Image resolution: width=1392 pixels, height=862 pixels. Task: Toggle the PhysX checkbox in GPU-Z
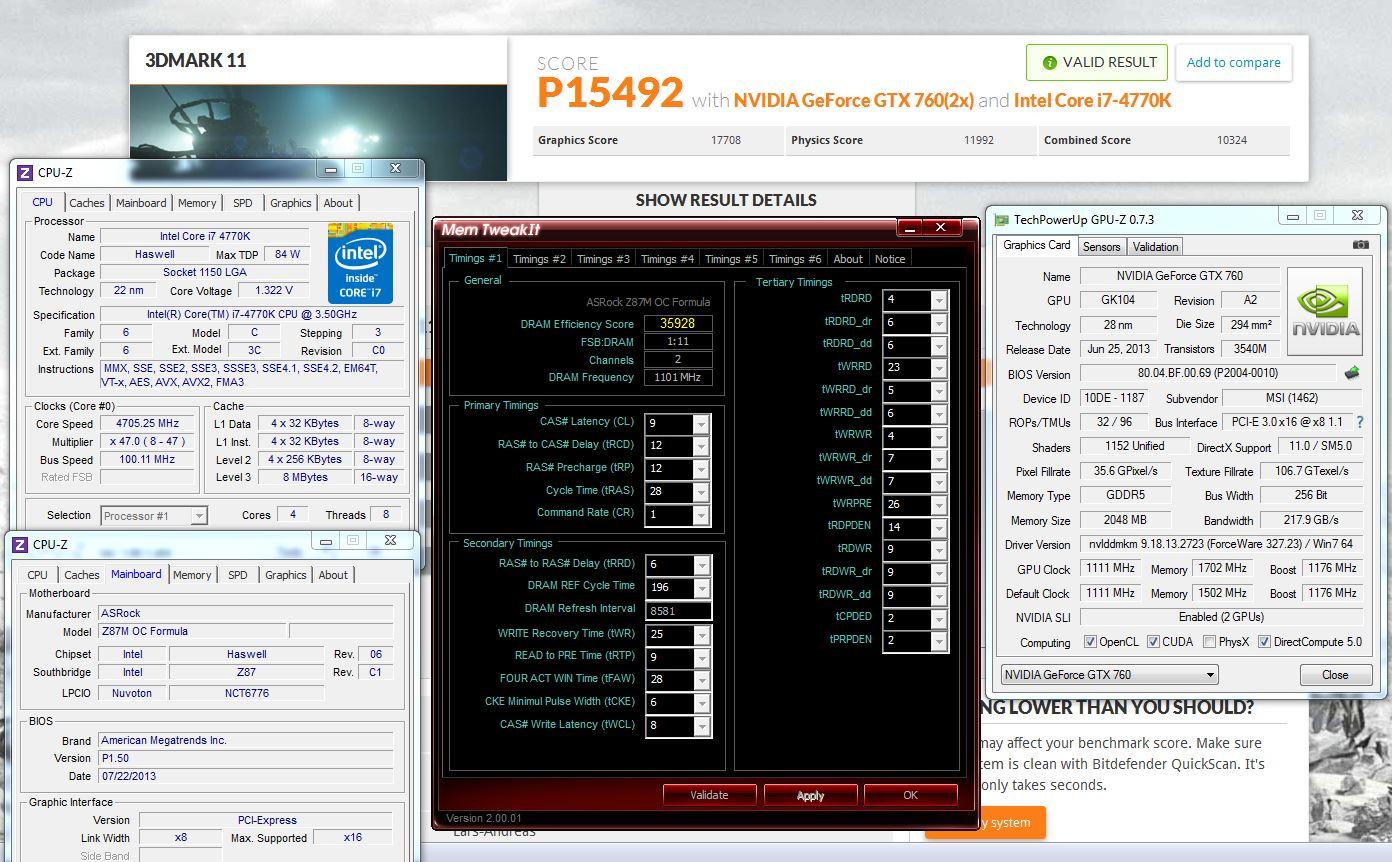pyautogui.click(x=1210, y=642)
